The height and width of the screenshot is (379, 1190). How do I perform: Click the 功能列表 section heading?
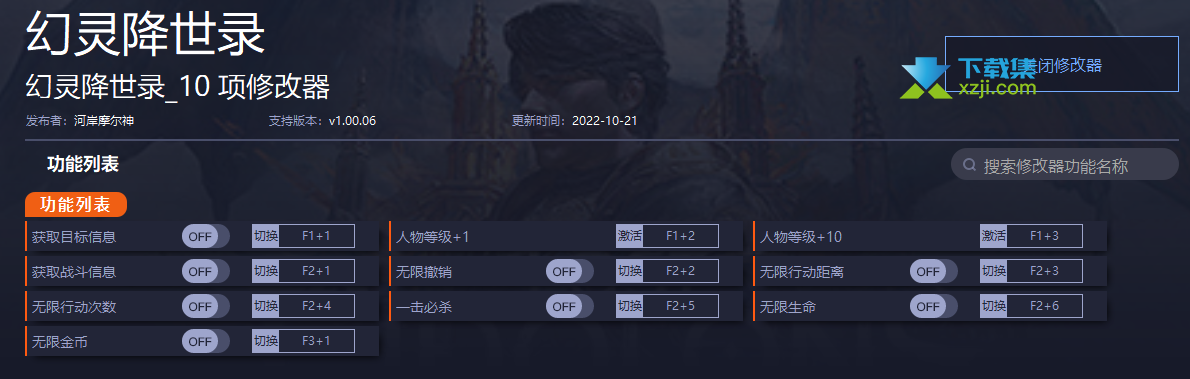tap(83, 164)
